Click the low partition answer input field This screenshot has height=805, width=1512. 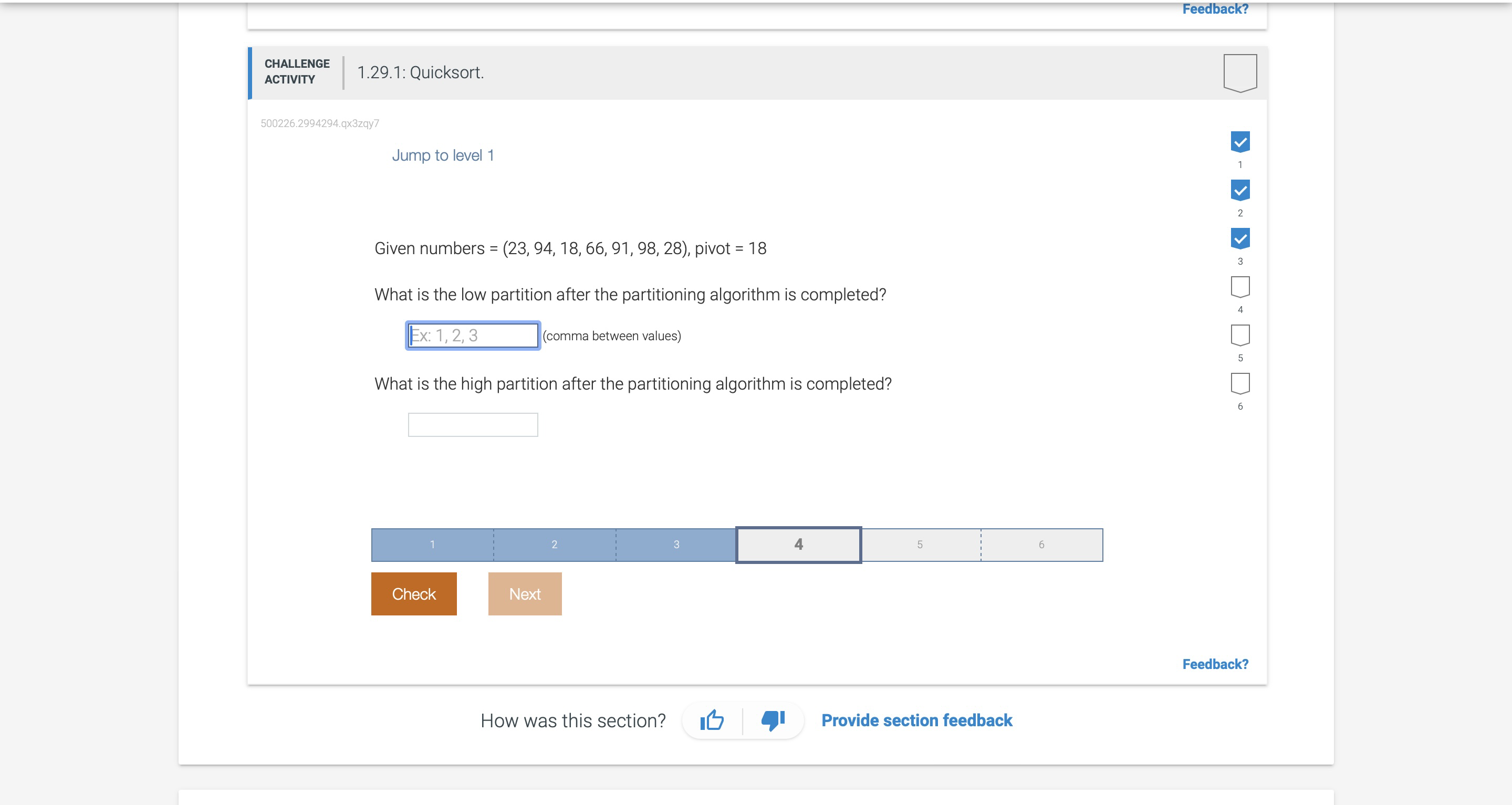pyautogui.click(x=473, y=335)
